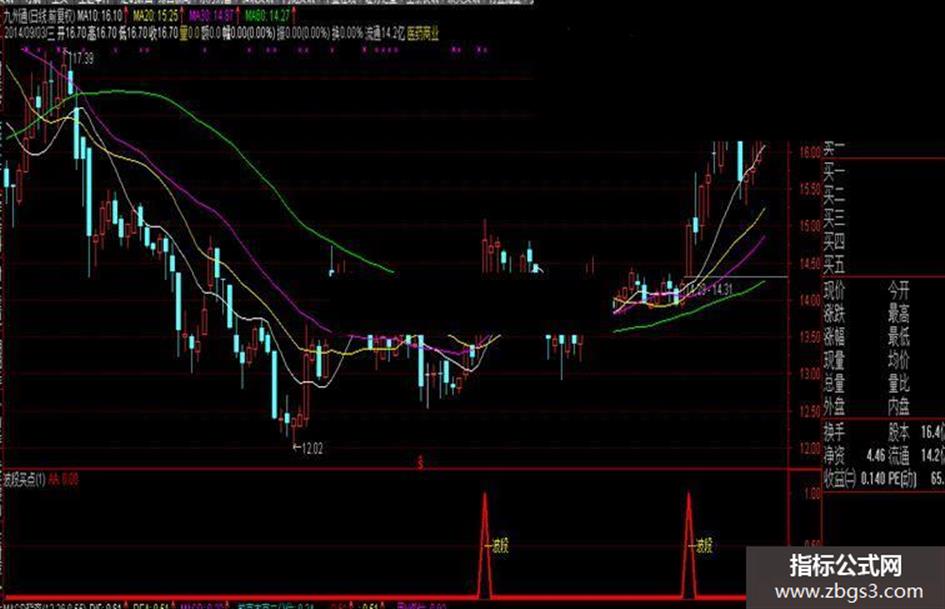Click the stock name 九州通 title

tap(17, 16)
